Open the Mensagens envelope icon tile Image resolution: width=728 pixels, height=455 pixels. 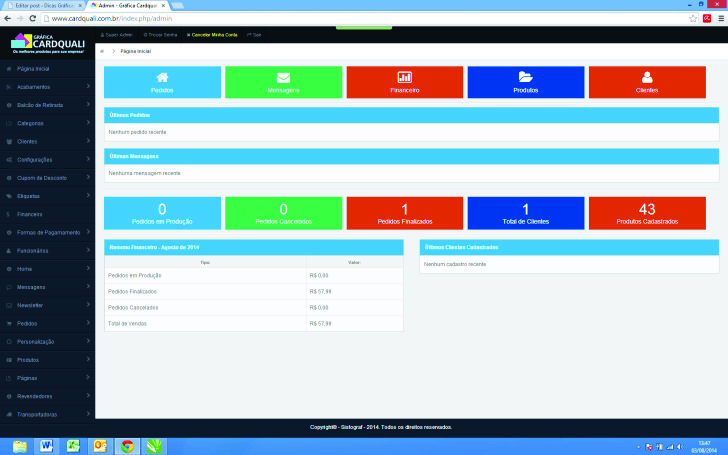(x=283, y=82)
